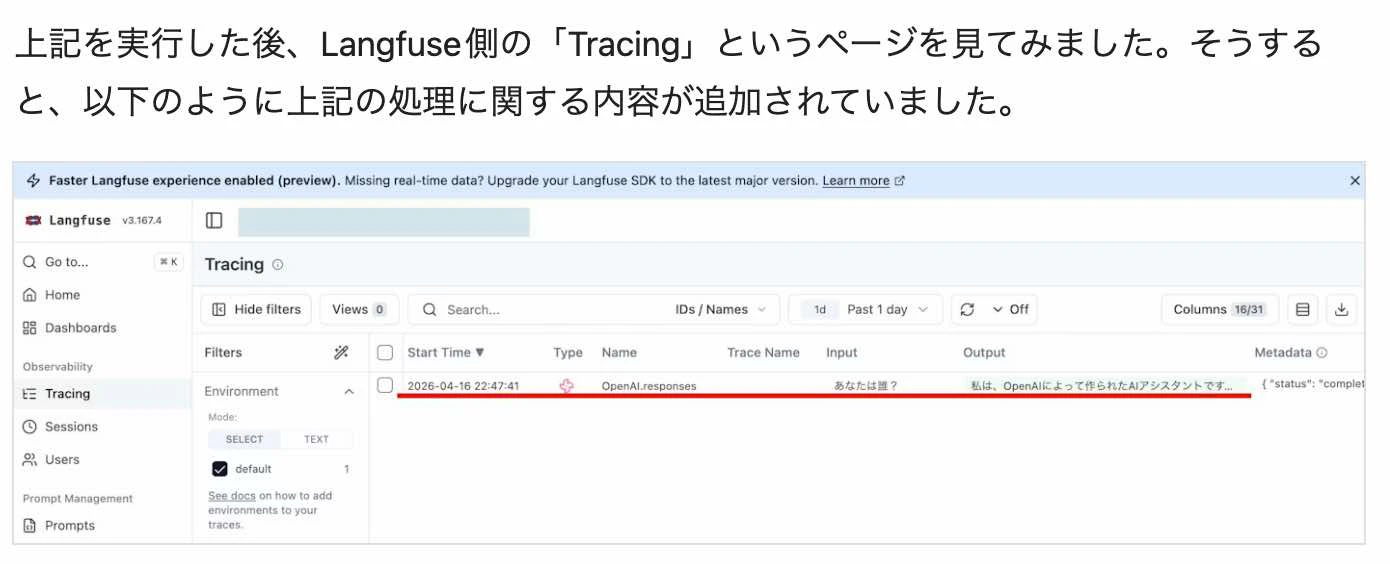The height and width of the screenshot is (564, 1390).
Task: Click the Type column header
Action: [568, 352]
